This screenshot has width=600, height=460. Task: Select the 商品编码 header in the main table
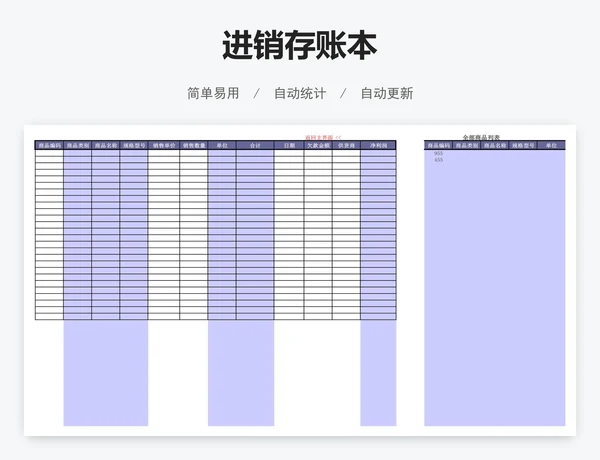pyautogui.click(x=49, y=145)
